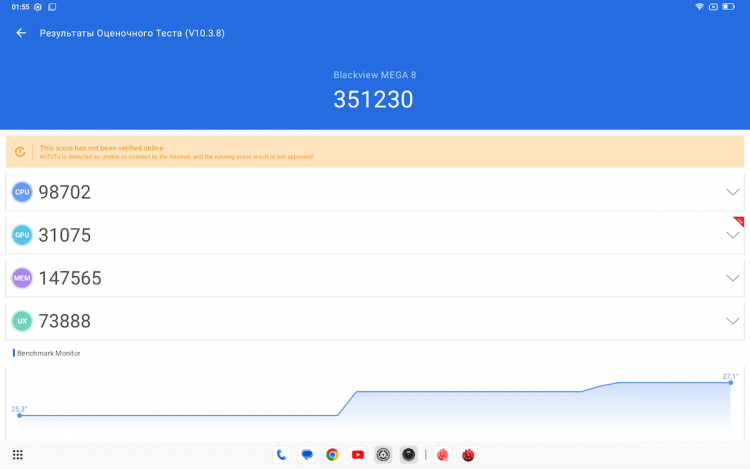Image resolution: width=750 pixels, height=469 pixels.
Task: Expand the GPU 31075 score details
Action: (733, 235)
